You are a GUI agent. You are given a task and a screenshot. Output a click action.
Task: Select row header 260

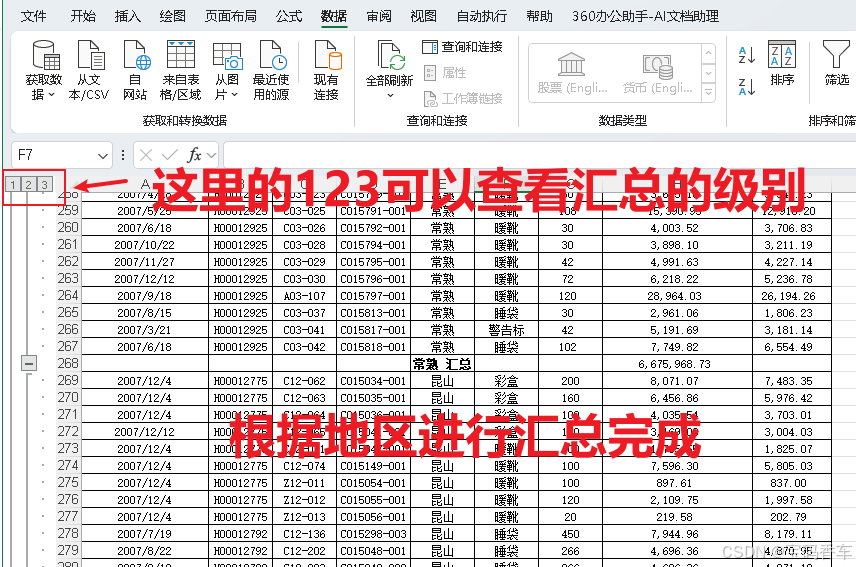pos(68,228)
